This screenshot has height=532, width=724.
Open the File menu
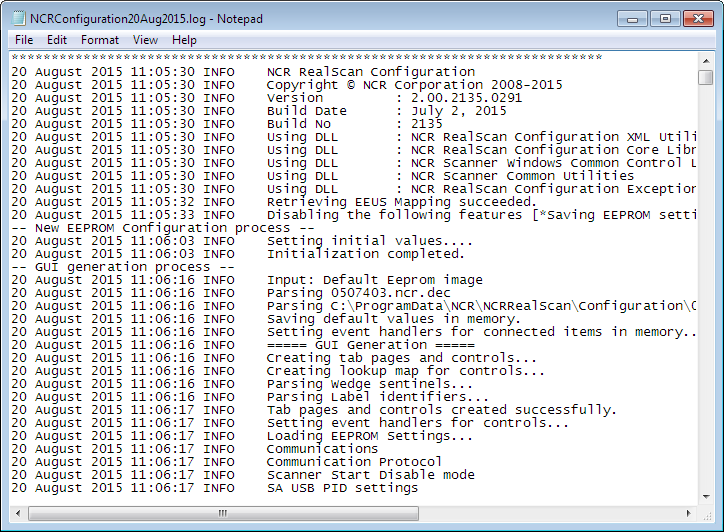(x=24, y=40)
